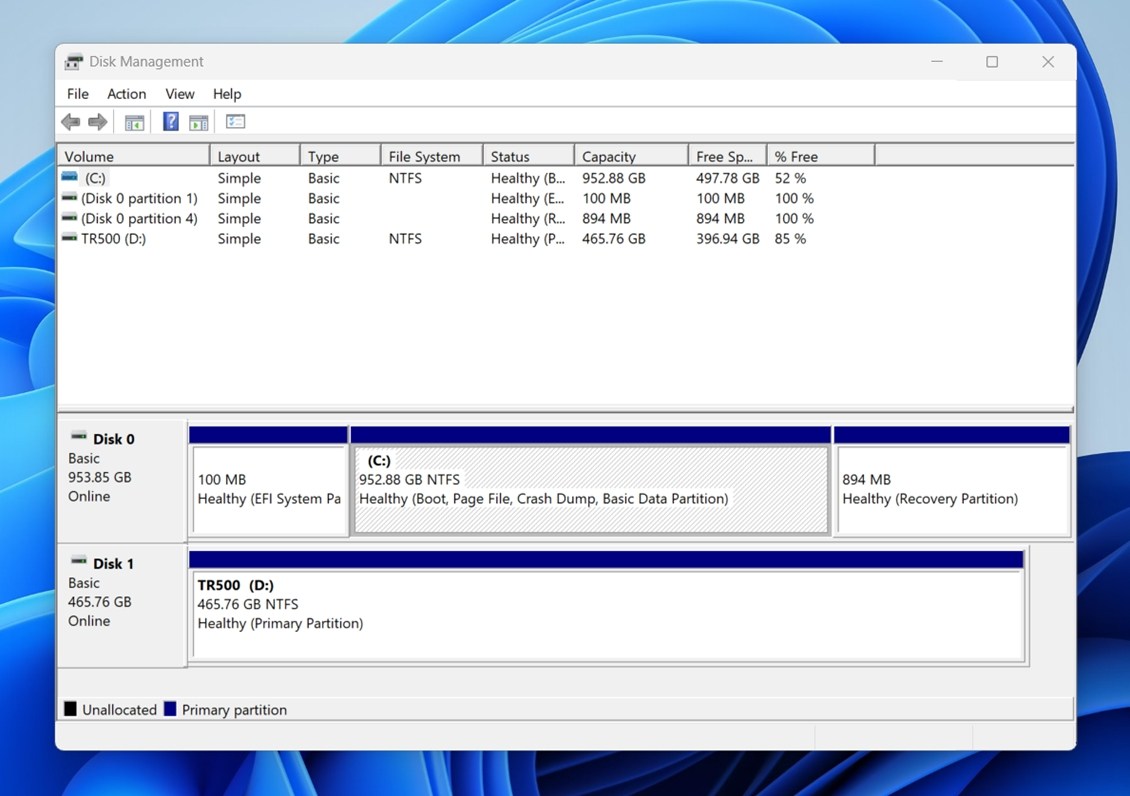The height and width of the screenshot is (796, 1130).
Task: Click Show/Hide Console Tree toolbar icon
Action: 134,122
